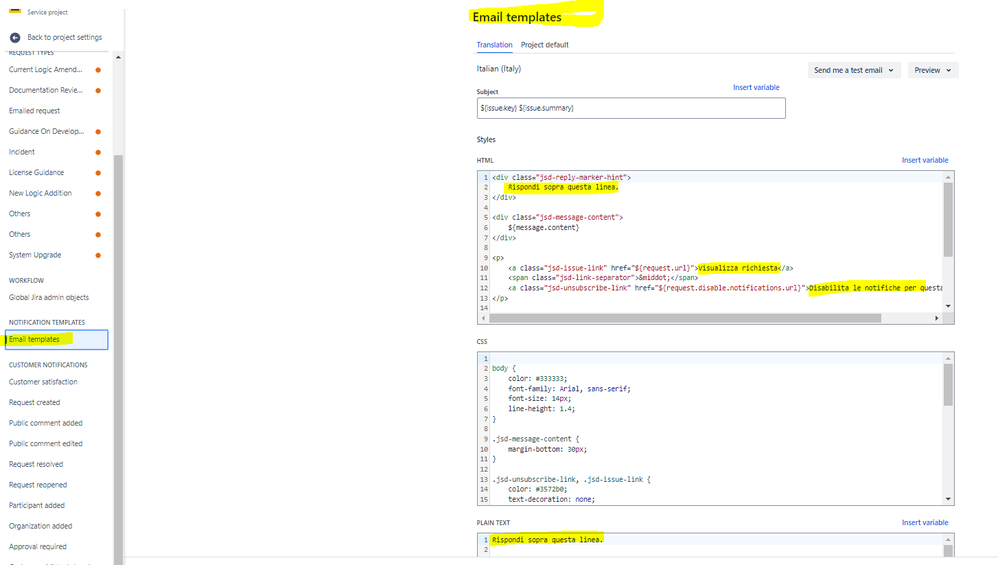998x565 pixels.
Task: Open Customer satisfaction notification
Action: pos(43,382)
